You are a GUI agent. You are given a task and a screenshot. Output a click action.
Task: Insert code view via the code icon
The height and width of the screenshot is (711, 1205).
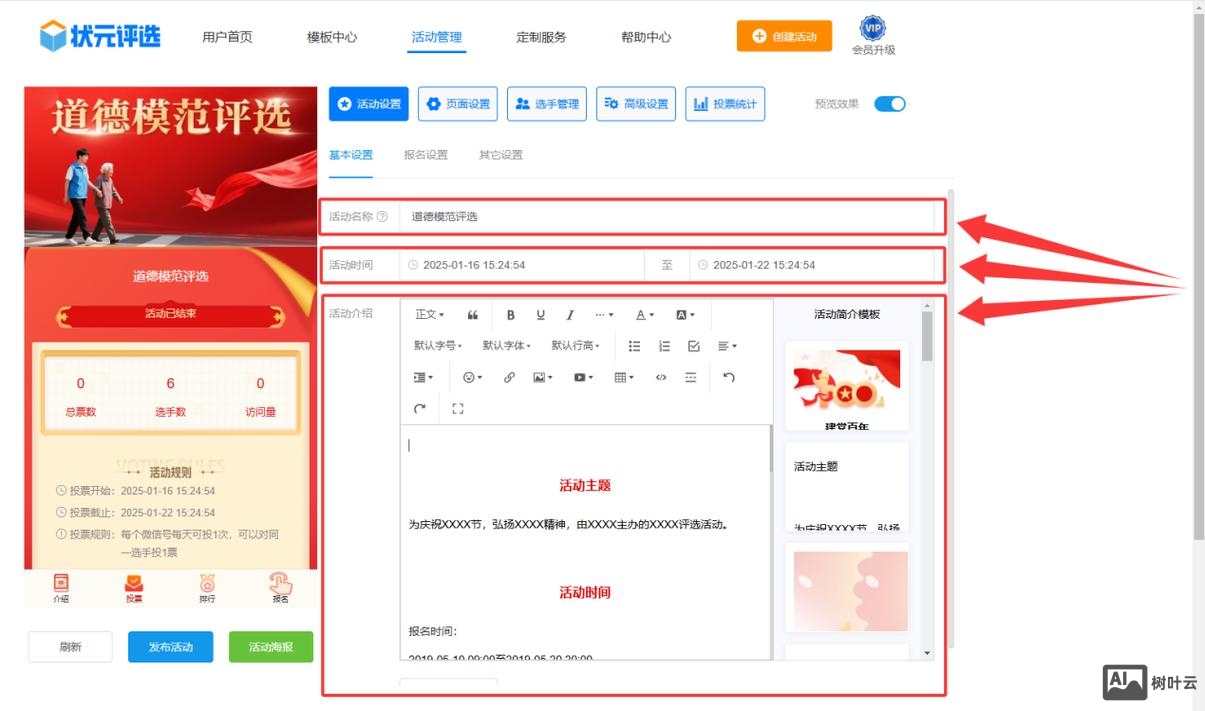coord(660,376)
